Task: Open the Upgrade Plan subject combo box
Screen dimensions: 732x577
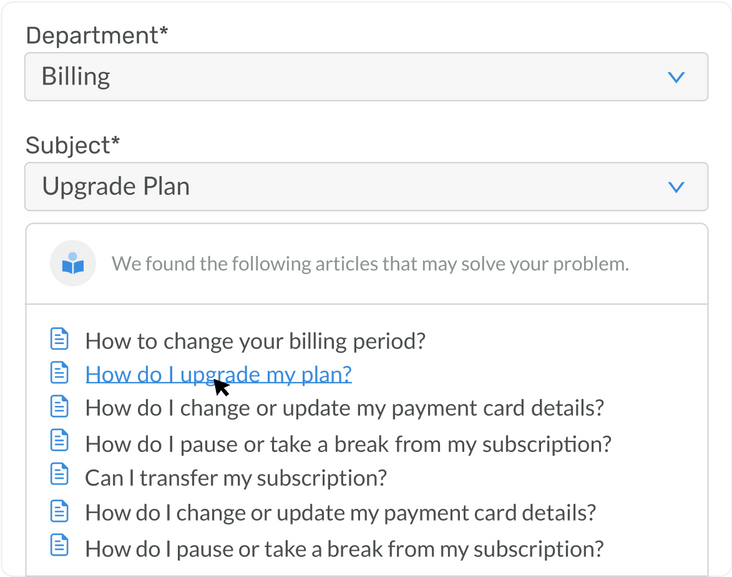Action: click(366, 187)
